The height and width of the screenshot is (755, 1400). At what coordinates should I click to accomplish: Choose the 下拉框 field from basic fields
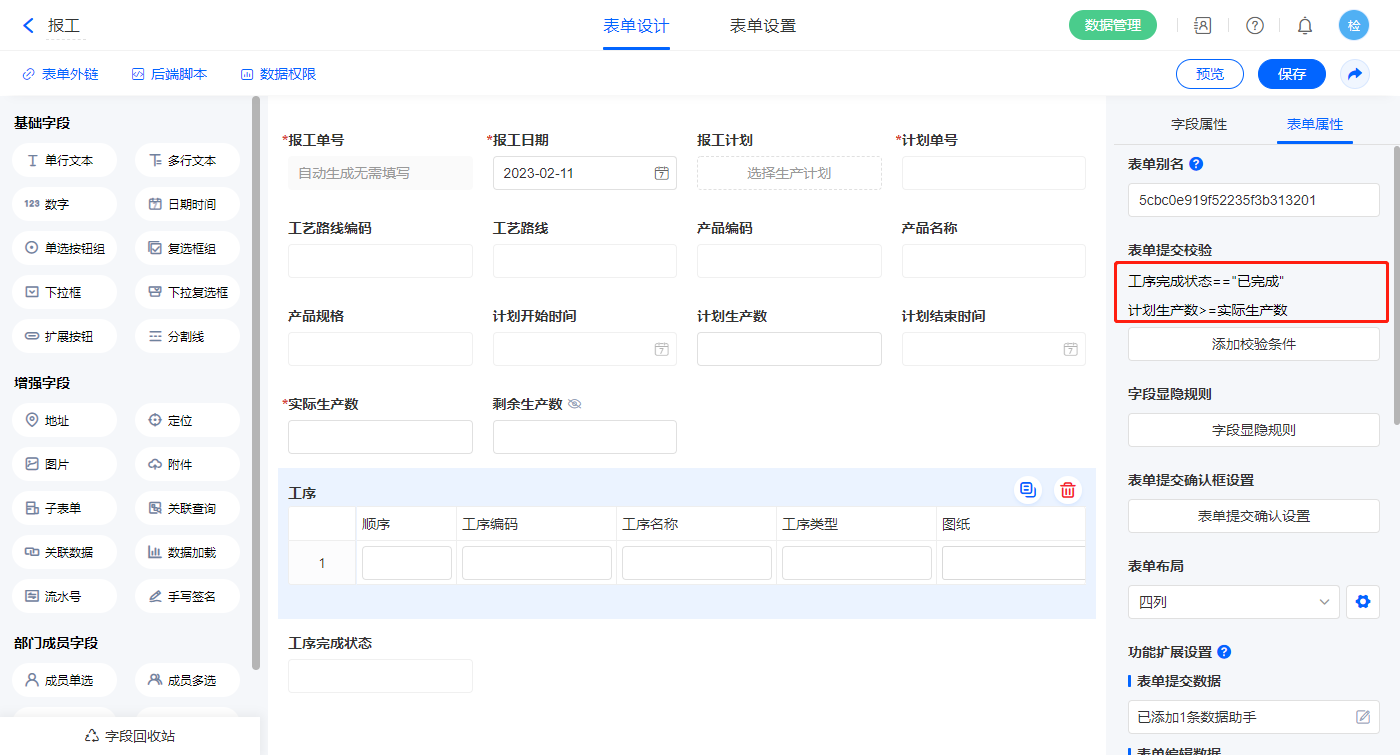pyautogui.click(x=65, y=292)
